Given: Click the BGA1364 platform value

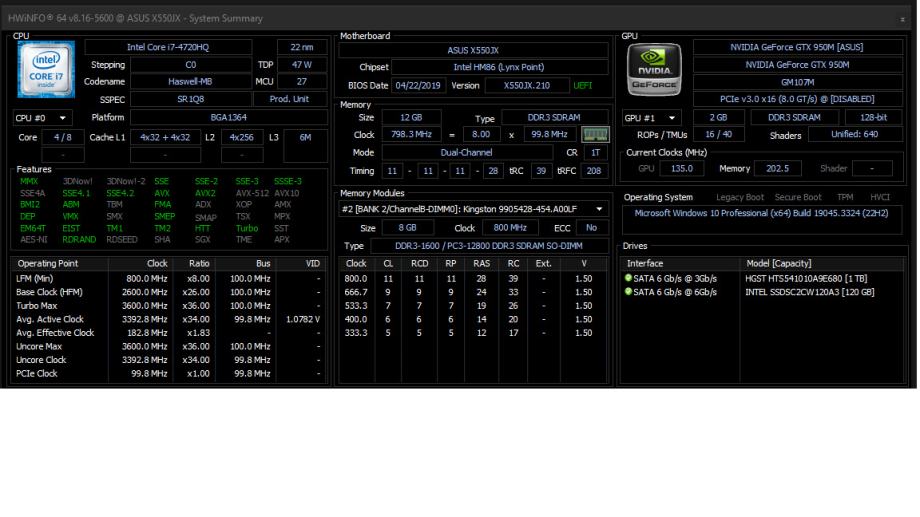Looking at the screenshot, I should [229, 117].
